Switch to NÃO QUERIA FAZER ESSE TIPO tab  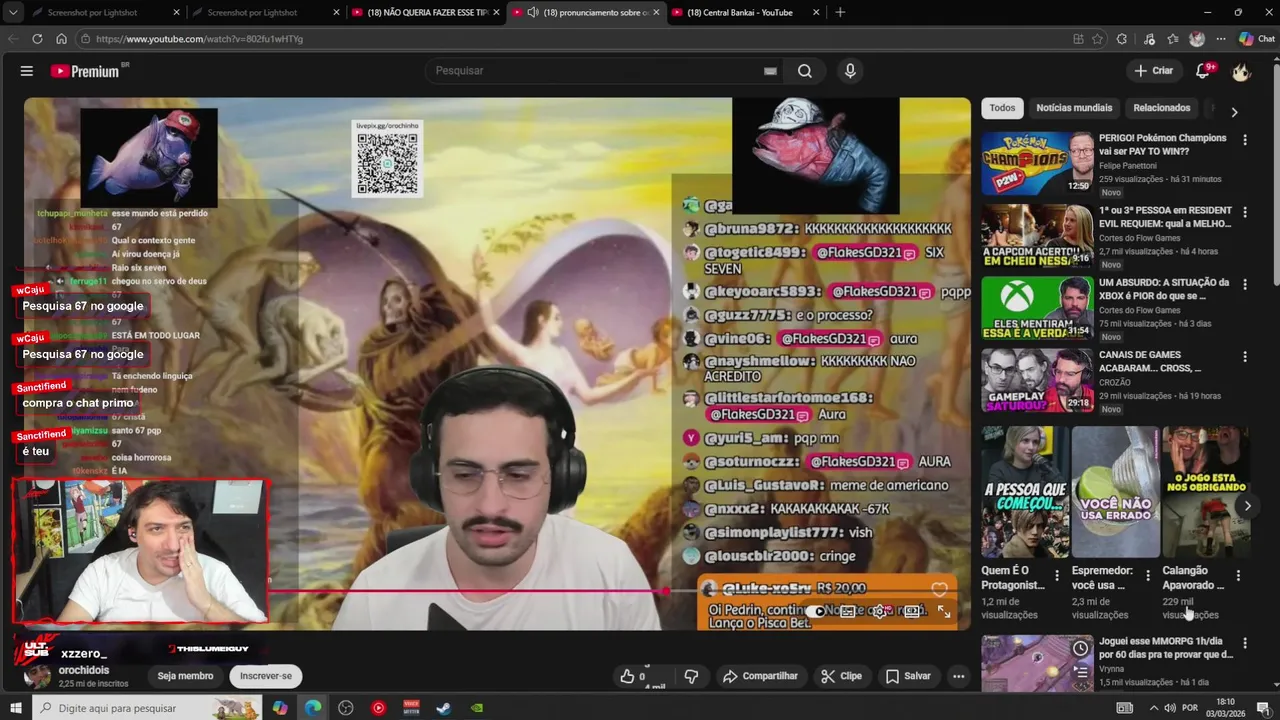click(x=425, y=12)
